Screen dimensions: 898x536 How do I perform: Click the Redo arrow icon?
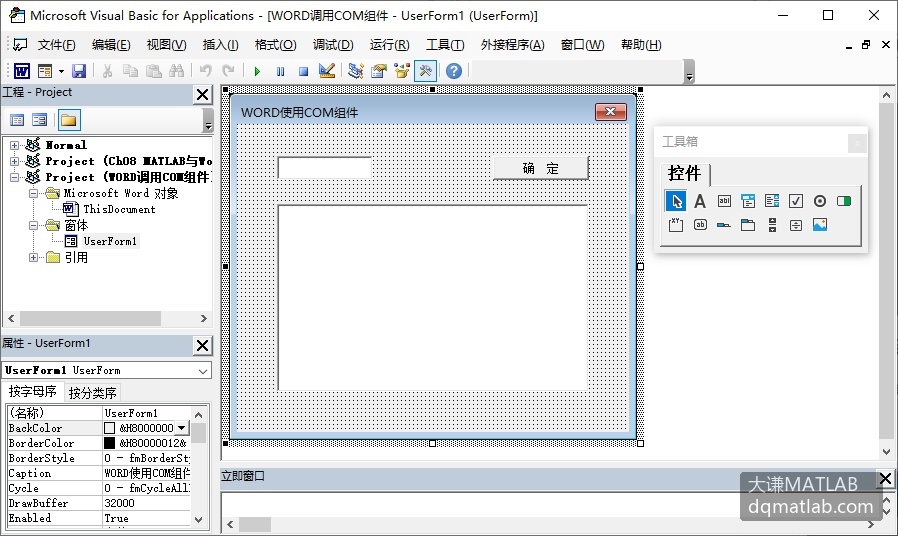click(228, 71)
